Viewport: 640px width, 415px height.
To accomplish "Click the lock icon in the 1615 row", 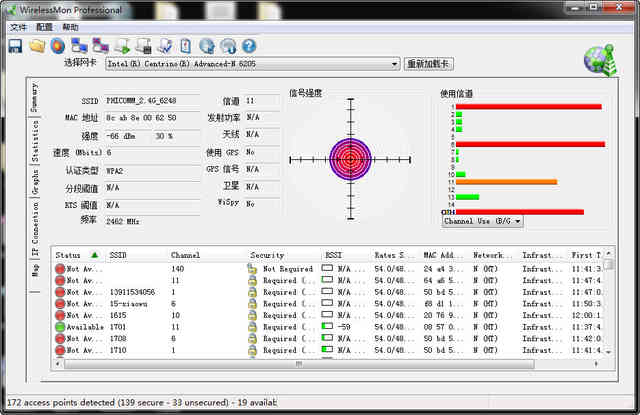I will pos(253,315).
